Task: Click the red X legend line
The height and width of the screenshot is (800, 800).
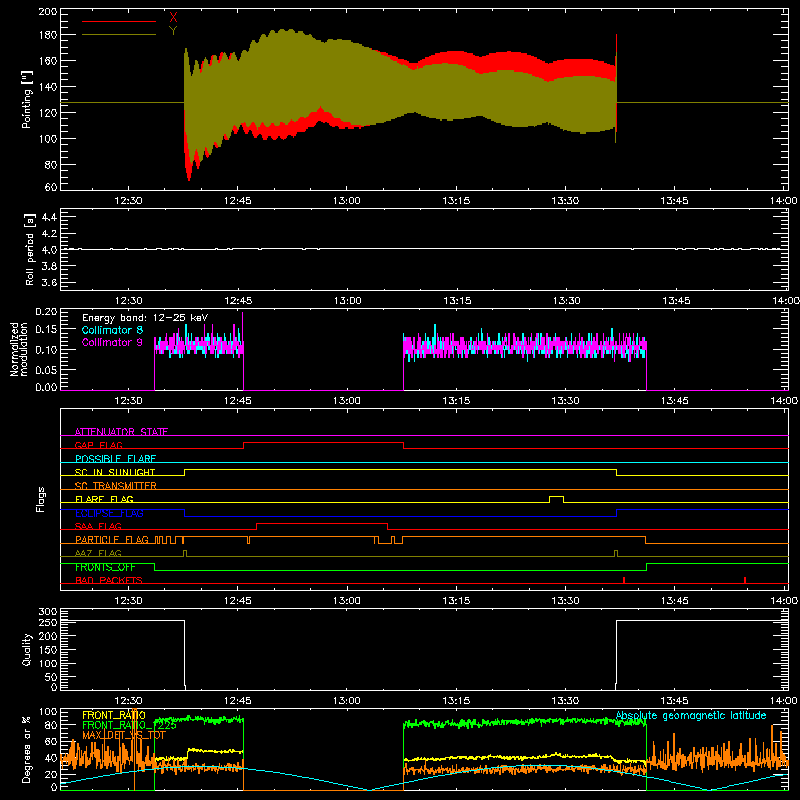Action: [119, 21]
